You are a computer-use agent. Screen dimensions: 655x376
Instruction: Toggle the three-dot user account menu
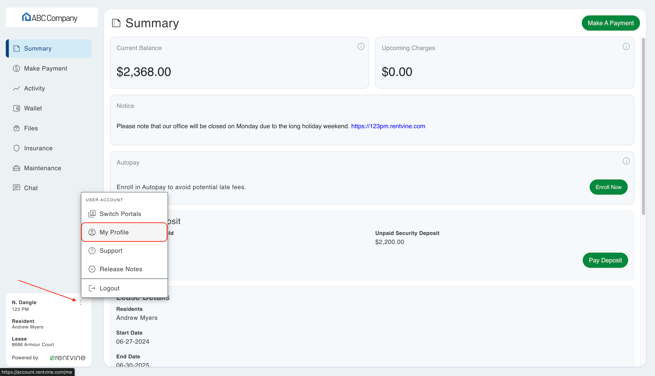pos(81,302)
